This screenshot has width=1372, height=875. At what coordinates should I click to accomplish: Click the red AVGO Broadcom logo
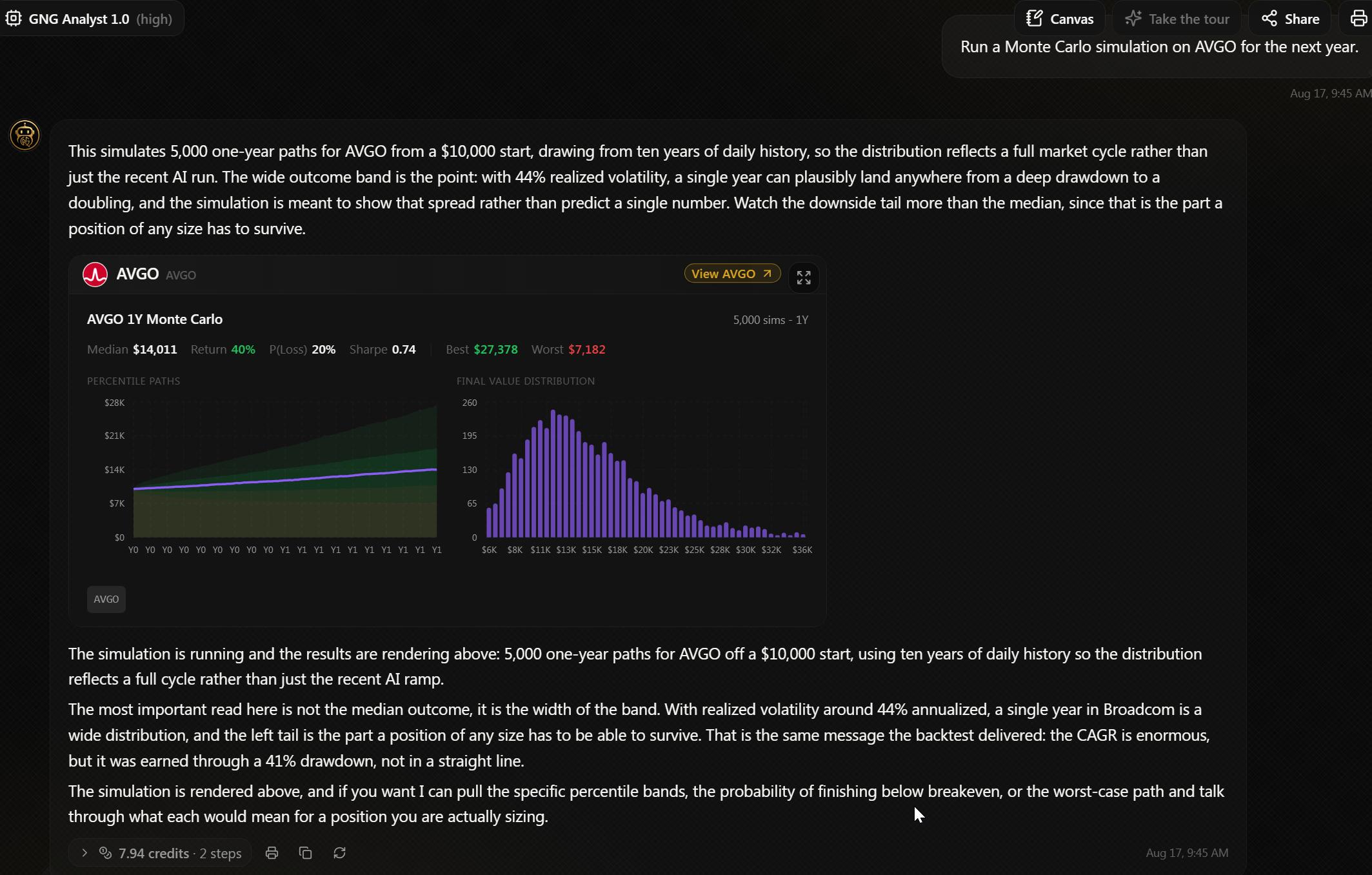(x=95, y=274)
